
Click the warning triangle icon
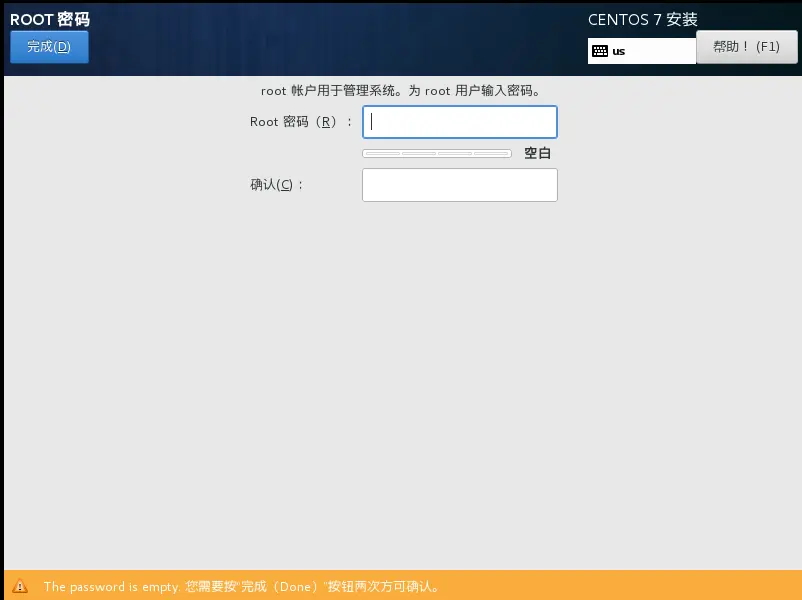pos(20,586)
